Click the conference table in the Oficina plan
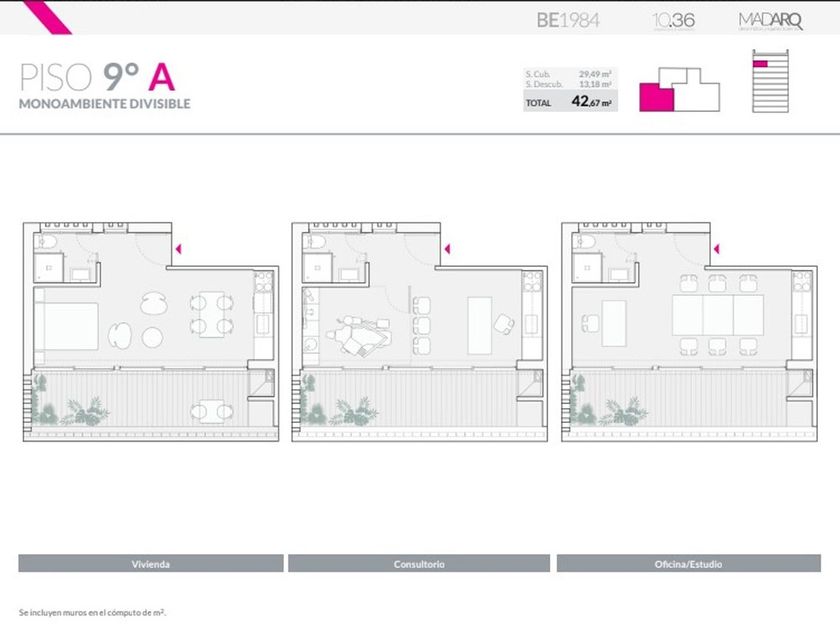This screenshot has width=840, height=630. [x=718, y=314]
